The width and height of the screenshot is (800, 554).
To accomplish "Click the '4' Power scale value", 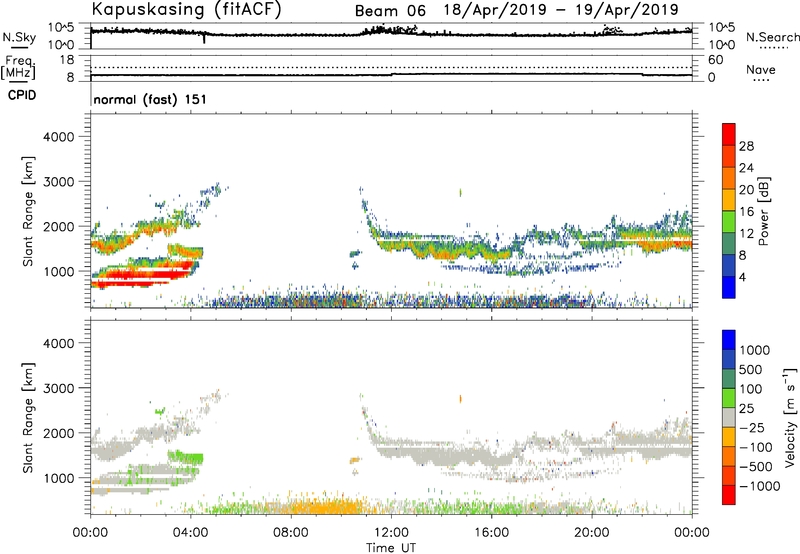I will [742, 277].
